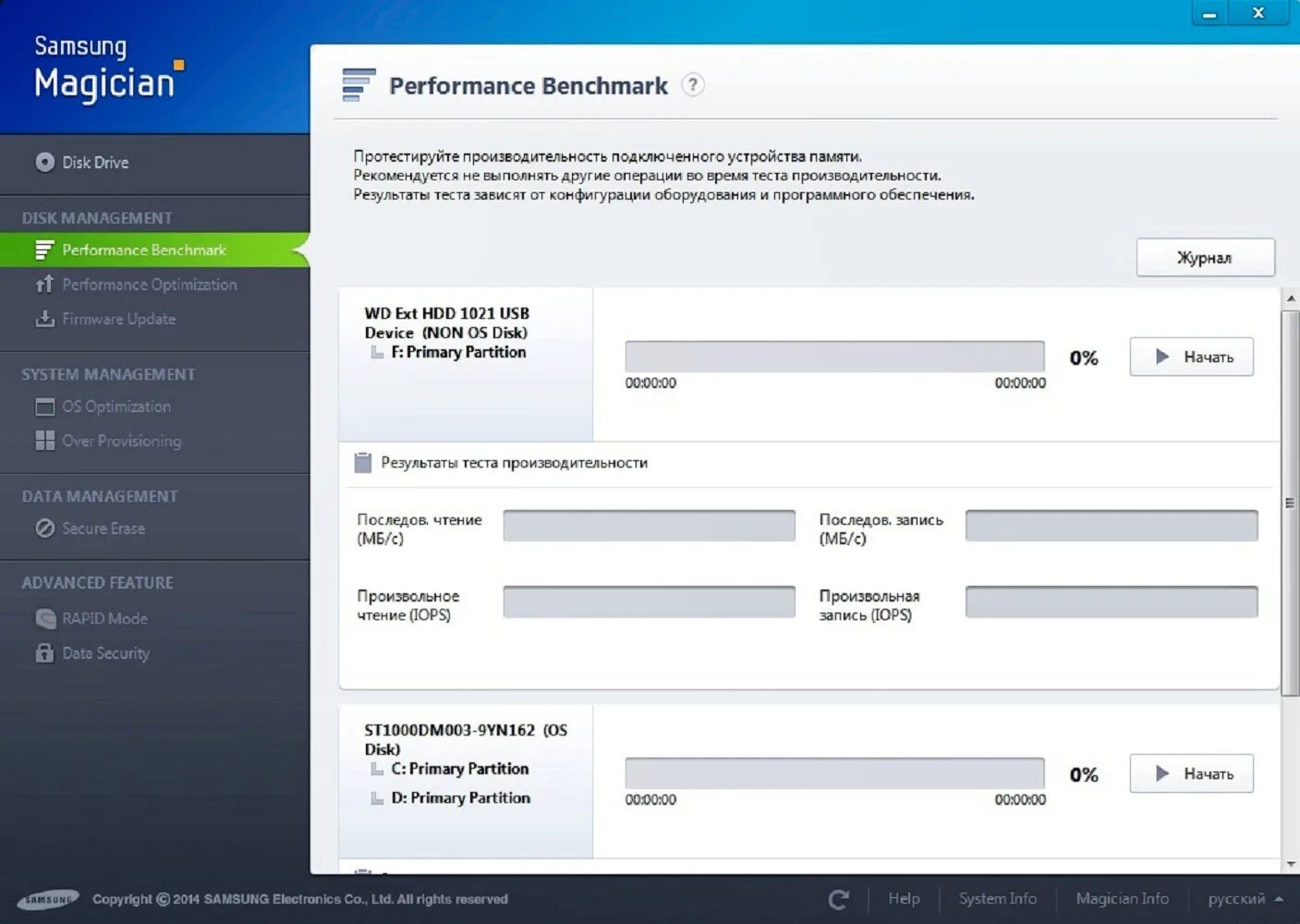1300x924 pixels.
Task: Open Data Security
Action: 105,653
